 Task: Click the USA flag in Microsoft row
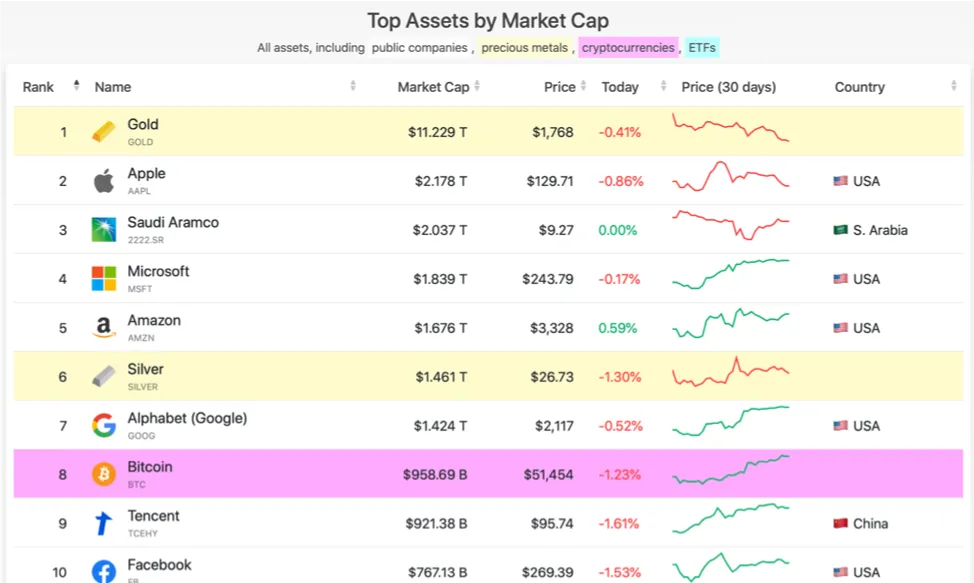(840, 279)
